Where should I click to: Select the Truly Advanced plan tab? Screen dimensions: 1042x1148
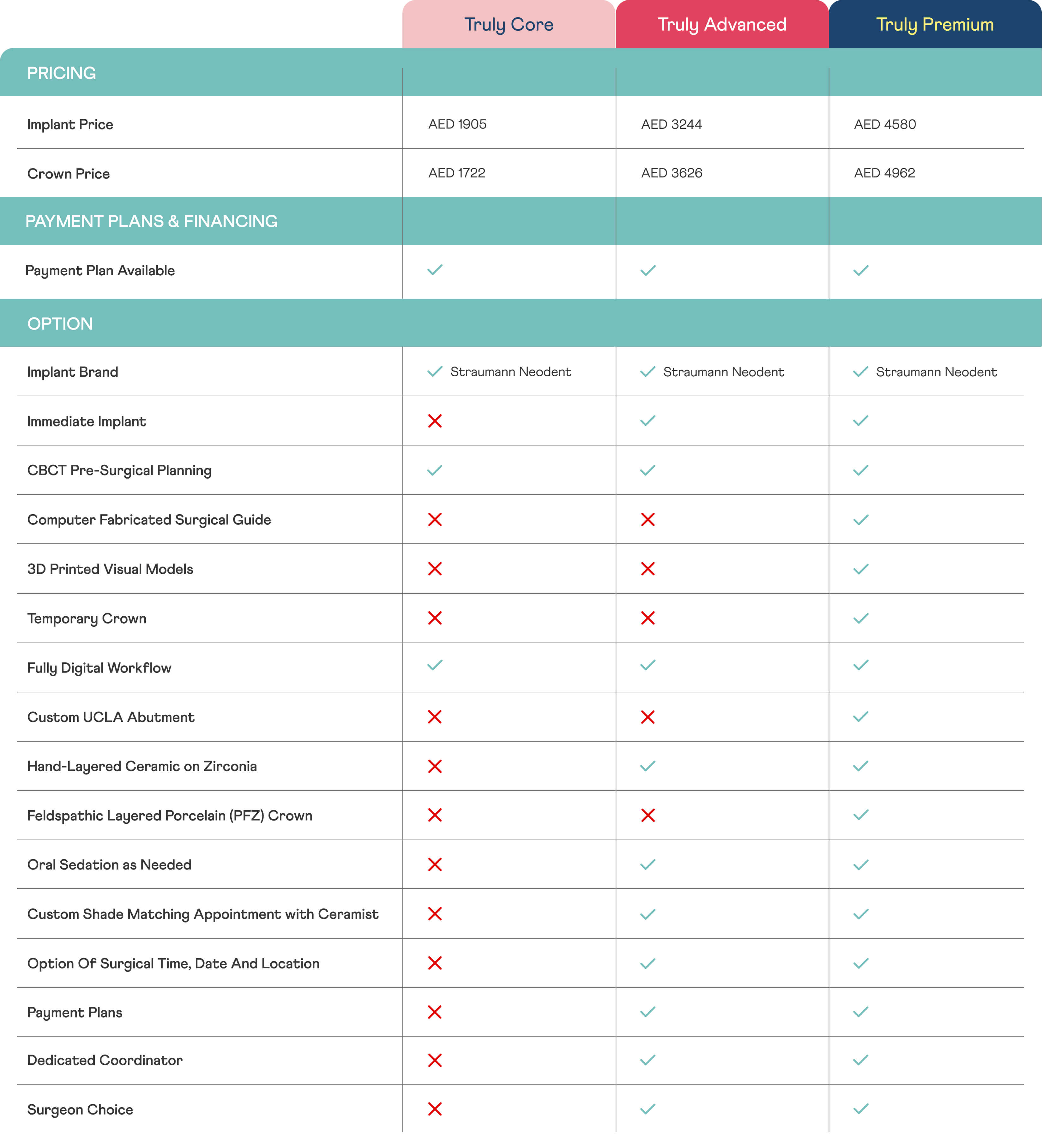click(722, 25)
